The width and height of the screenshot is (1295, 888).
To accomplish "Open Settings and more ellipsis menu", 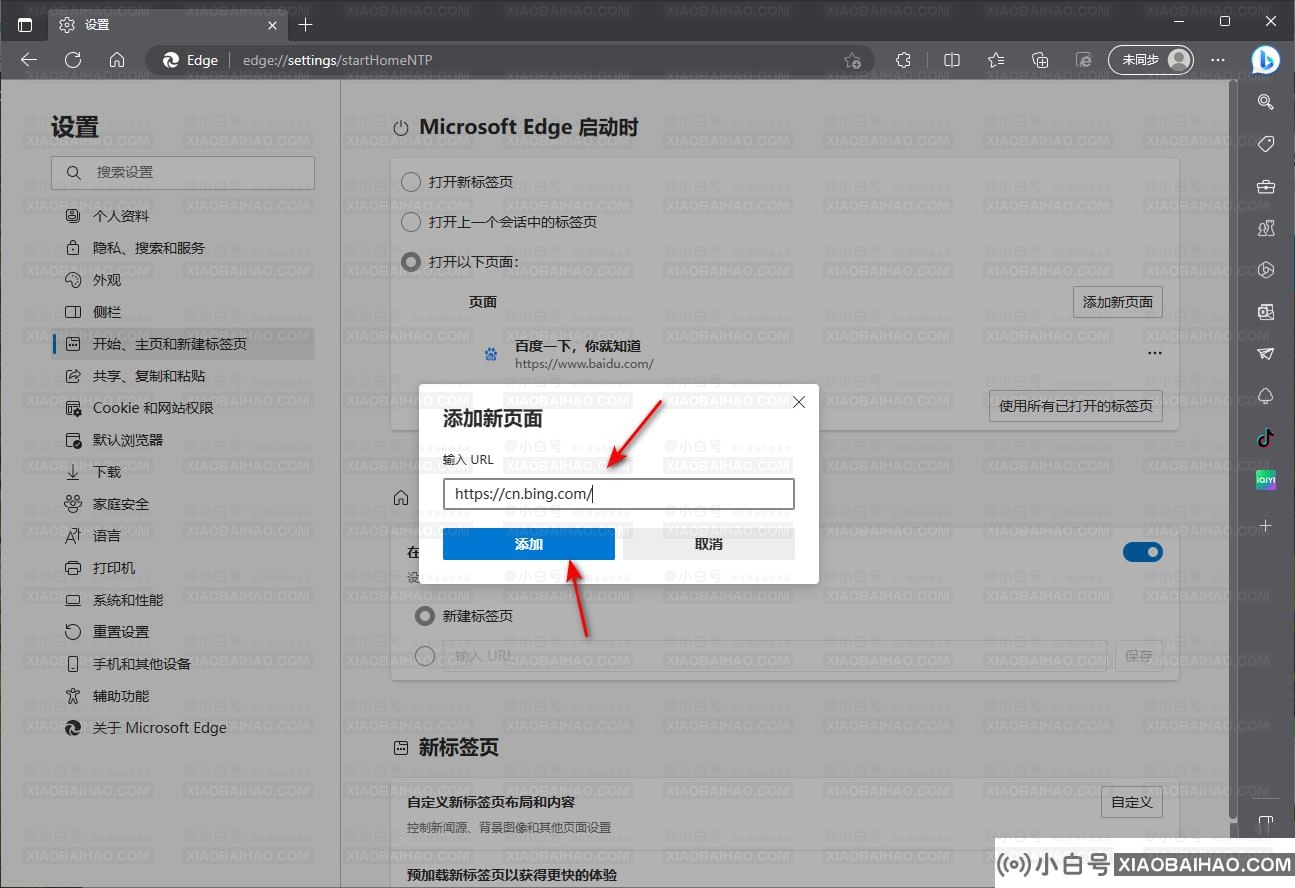I will (x=1218, y=60).
